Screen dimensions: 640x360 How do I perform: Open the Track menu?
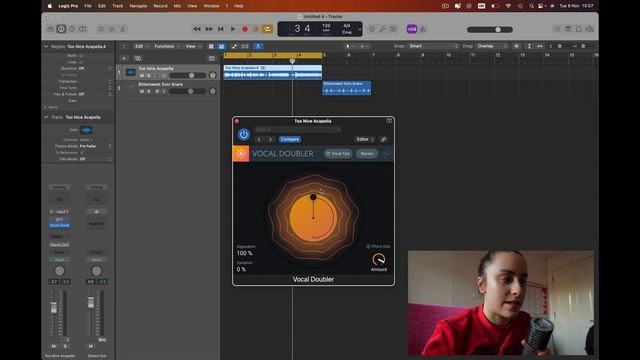click(118, 6)
